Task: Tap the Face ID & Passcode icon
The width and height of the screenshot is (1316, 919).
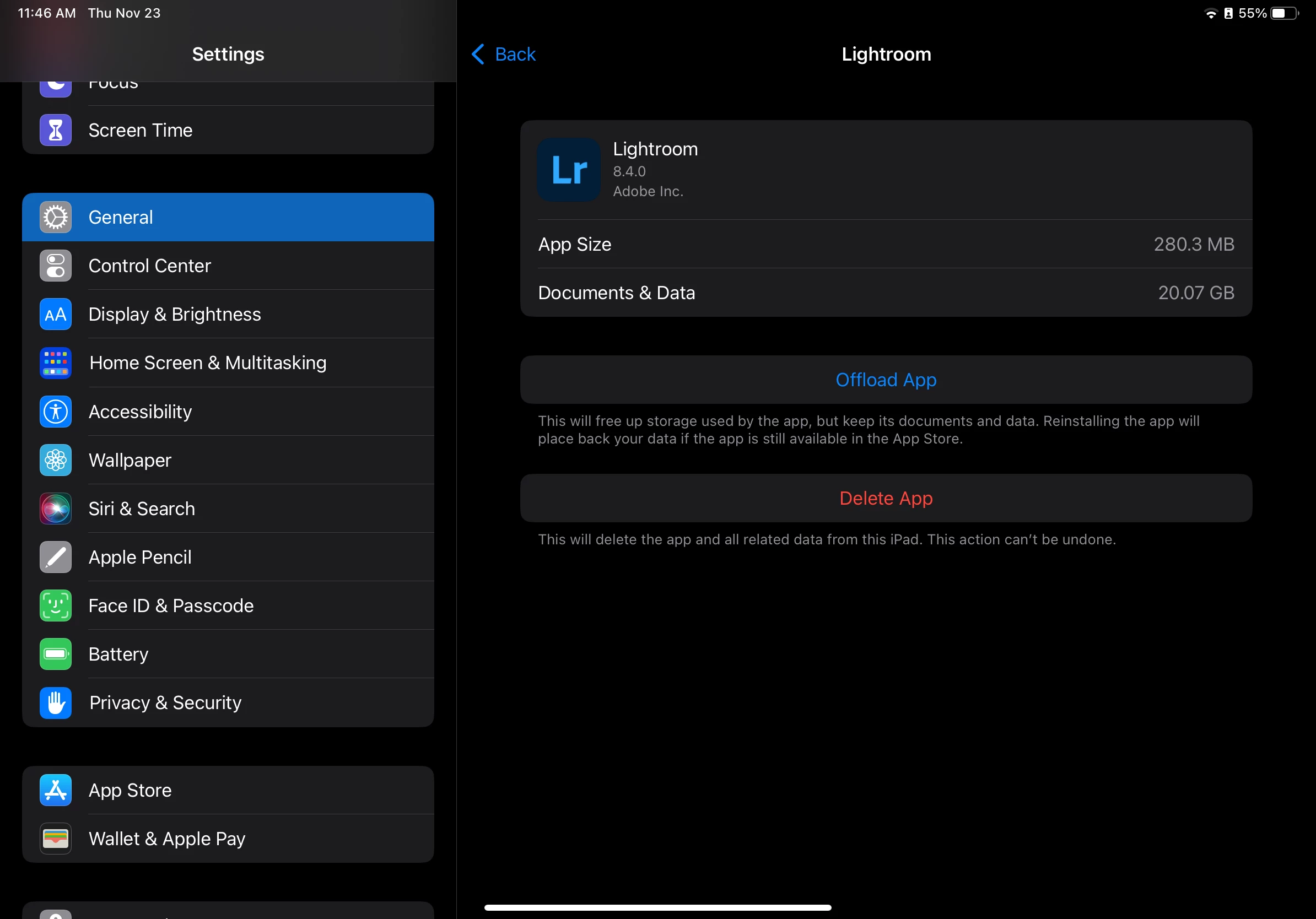Action: tap(56, 606)
